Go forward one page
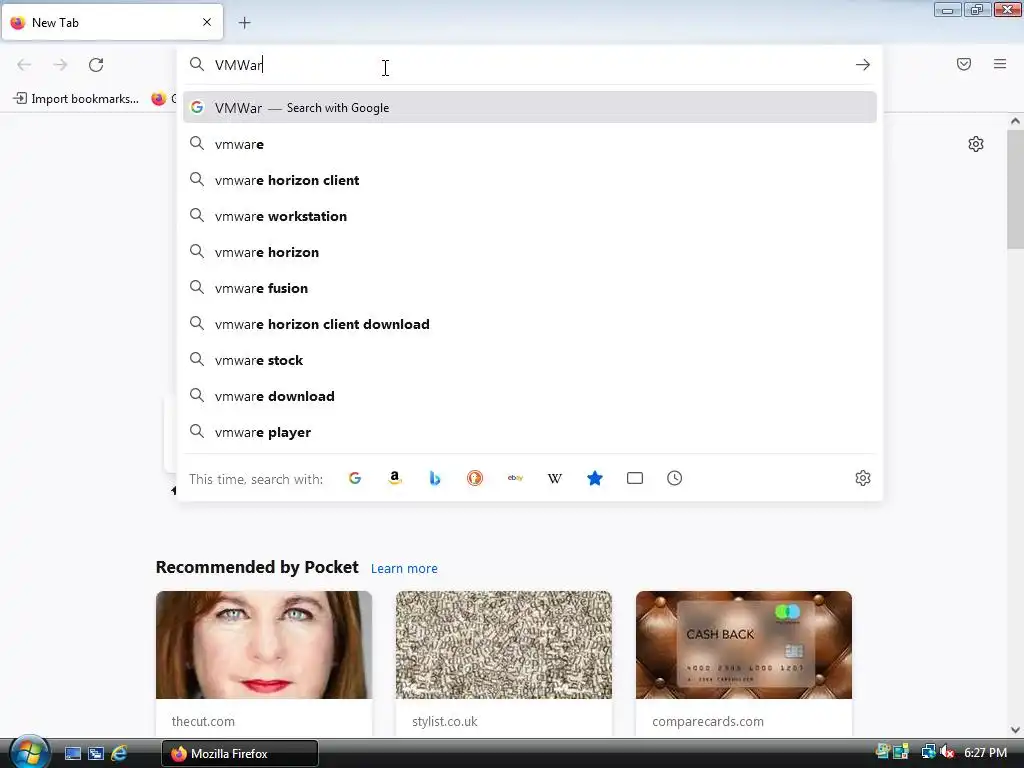The image size is (1024, 768). 60,65
